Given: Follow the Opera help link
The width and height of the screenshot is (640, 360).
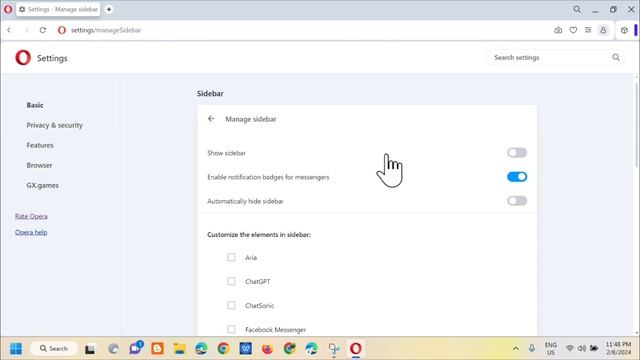Looking at the screenshot, I should point(31,232).
